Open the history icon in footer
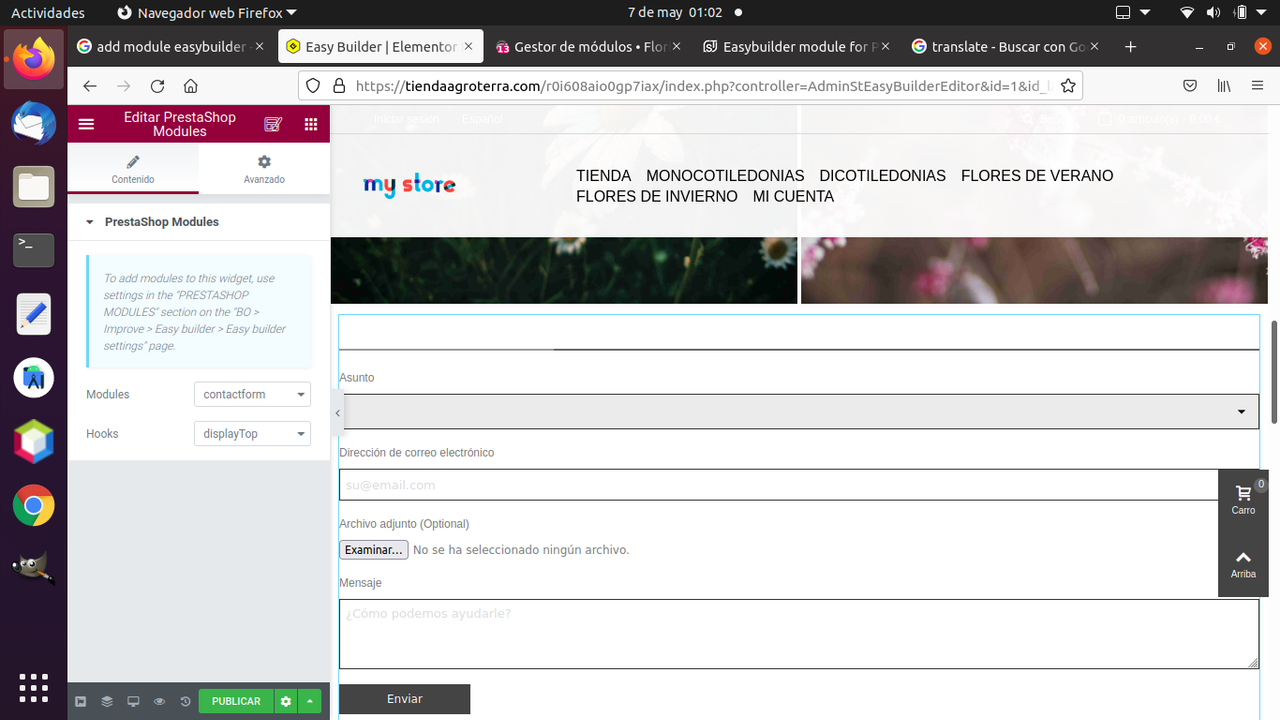Screen dimensions: 1280x720 click(185, 702)
